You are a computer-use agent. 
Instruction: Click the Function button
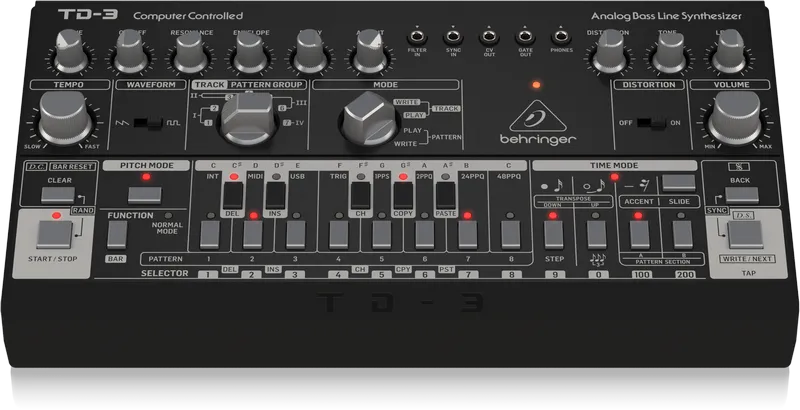pos(117,235)
